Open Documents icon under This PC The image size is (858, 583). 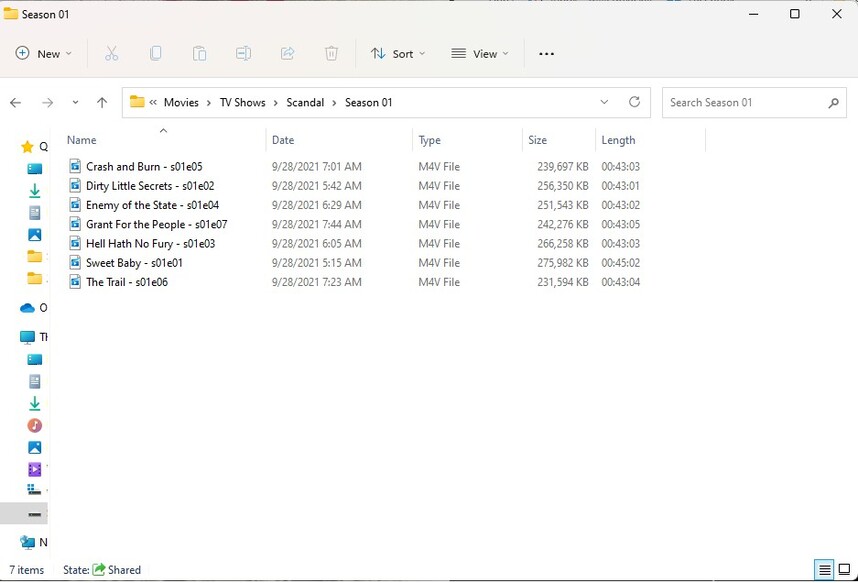tap(34, 381)
